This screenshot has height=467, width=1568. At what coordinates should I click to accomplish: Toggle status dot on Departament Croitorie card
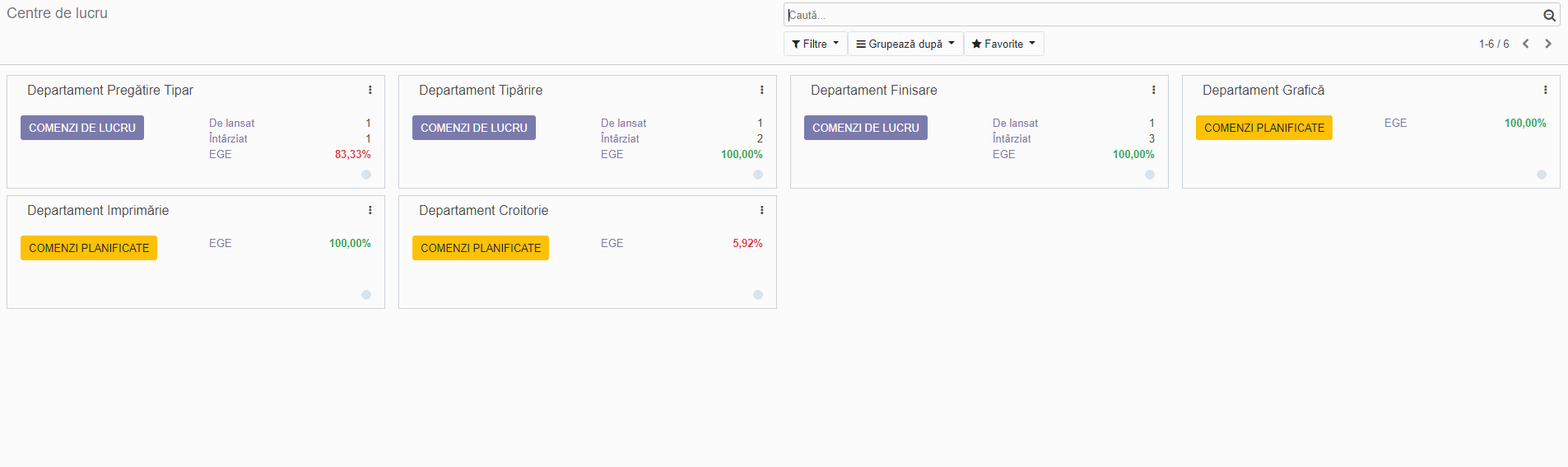(758, 295)
